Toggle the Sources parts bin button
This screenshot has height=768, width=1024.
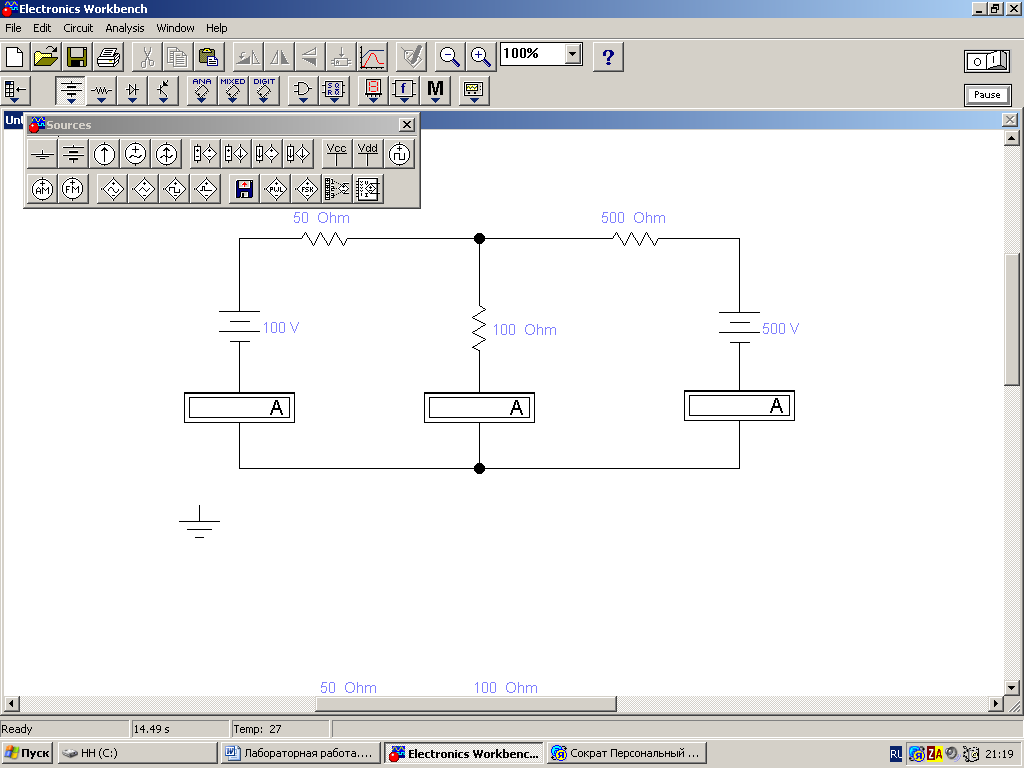71,91
